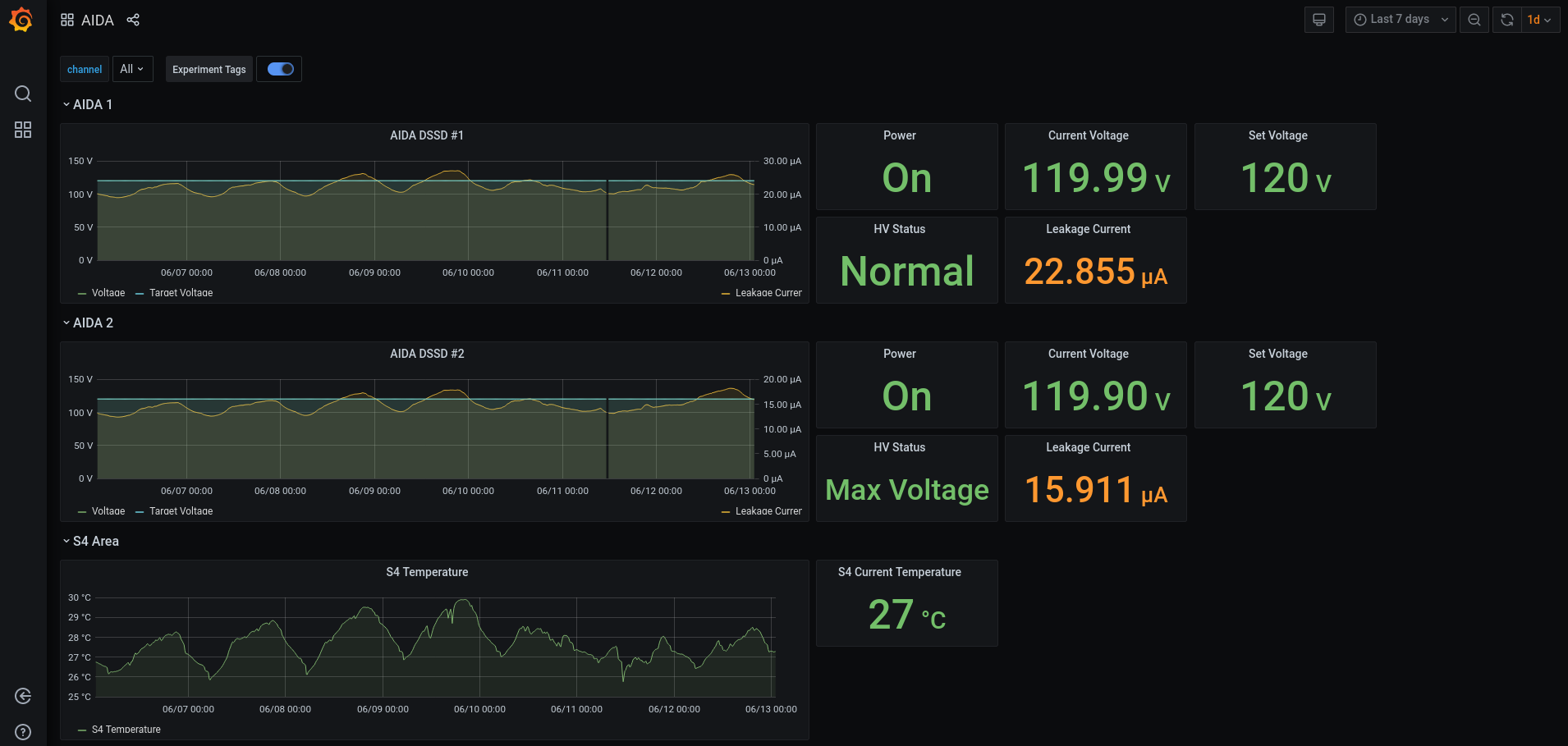Toggle the Experiment Tags switch
This screenshot has width=1568, height=746.
click(x=280, y=69)
